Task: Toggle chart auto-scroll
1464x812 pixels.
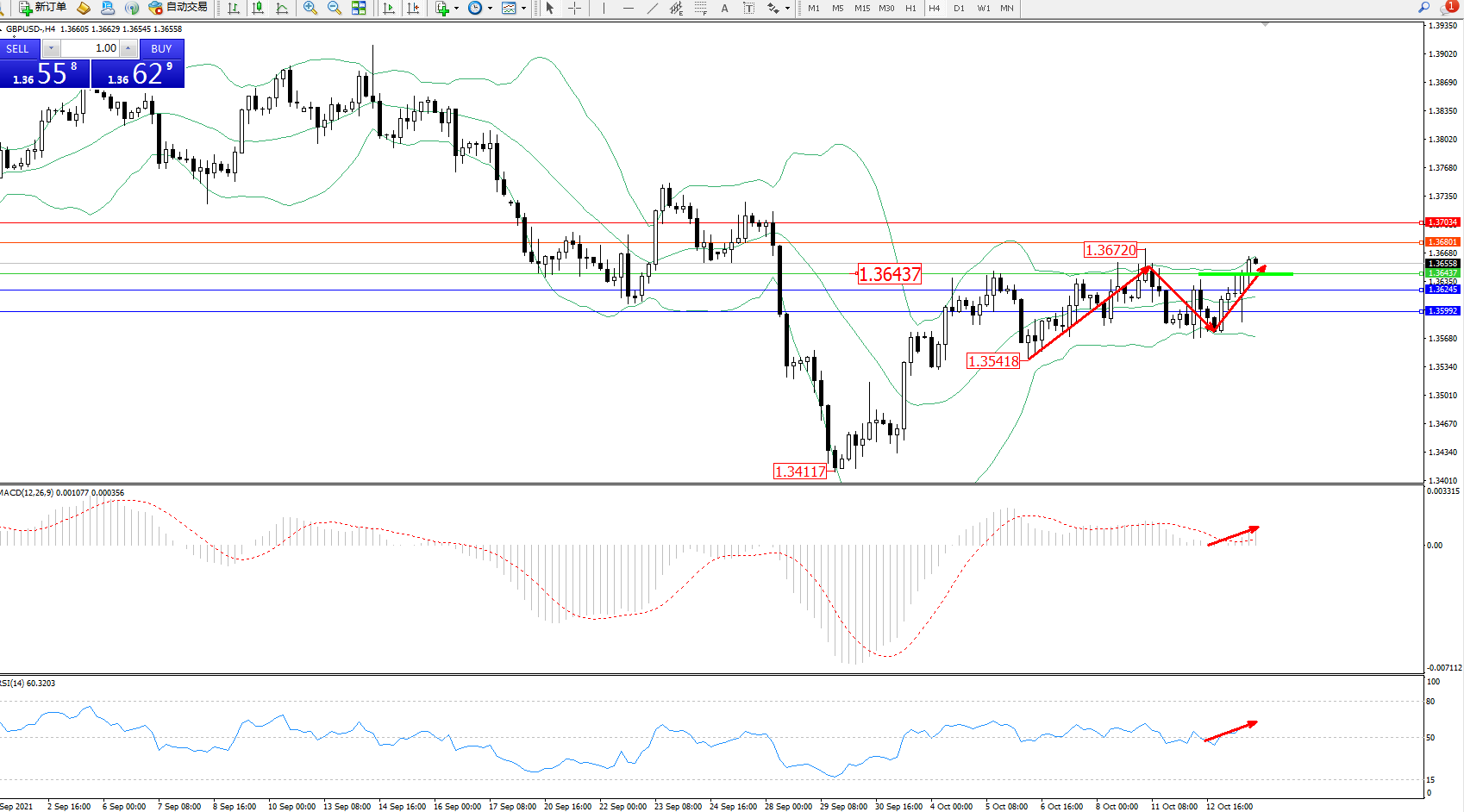Action: [x=389, y=8]
